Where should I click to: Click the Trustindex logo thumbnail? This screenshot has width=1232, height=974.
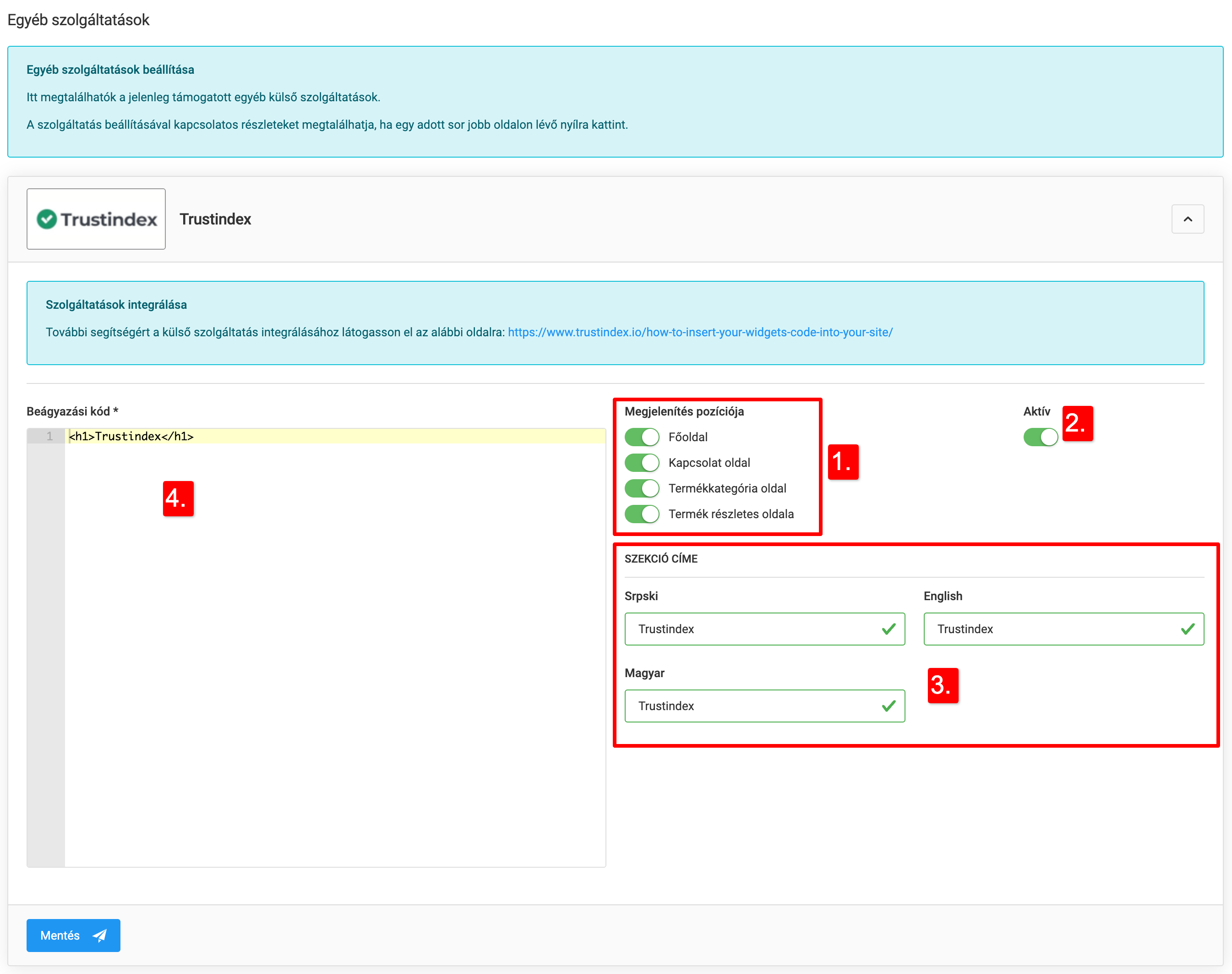pyautogui.click(x=96, y=219)
